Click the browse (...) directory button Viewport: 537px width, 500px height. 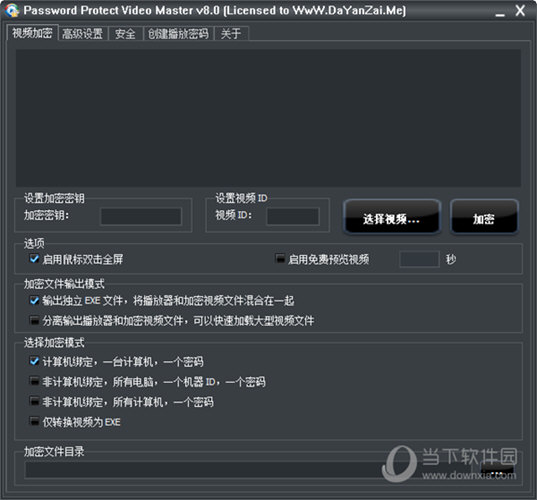click(497, 471)
